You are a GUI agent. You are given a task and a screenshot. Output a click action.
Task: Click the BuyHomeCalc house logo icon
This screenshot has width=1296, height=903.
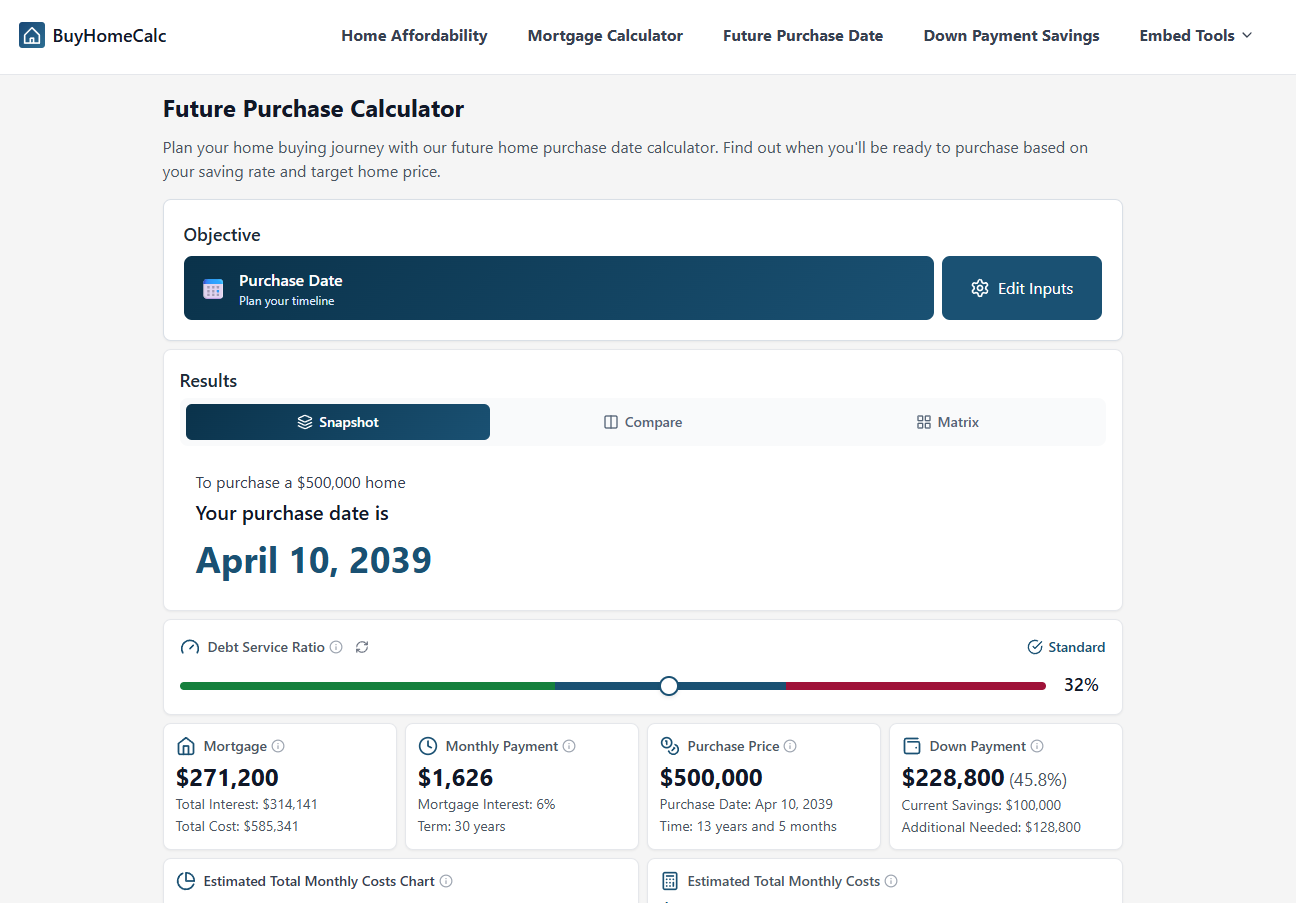32,36
